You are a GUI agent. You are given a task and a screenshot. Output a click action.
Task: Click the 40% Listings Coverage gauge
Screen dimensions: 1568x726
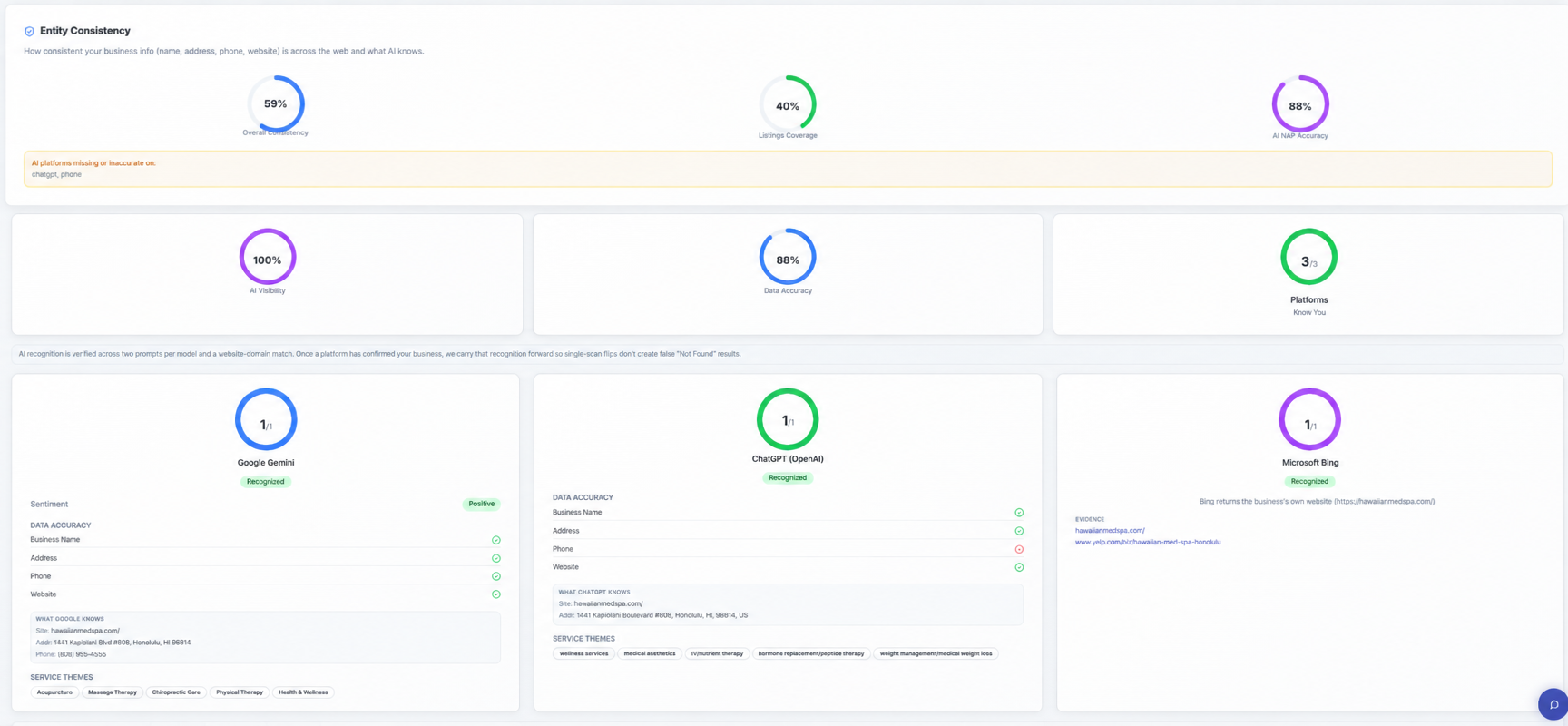pos(788,103)
